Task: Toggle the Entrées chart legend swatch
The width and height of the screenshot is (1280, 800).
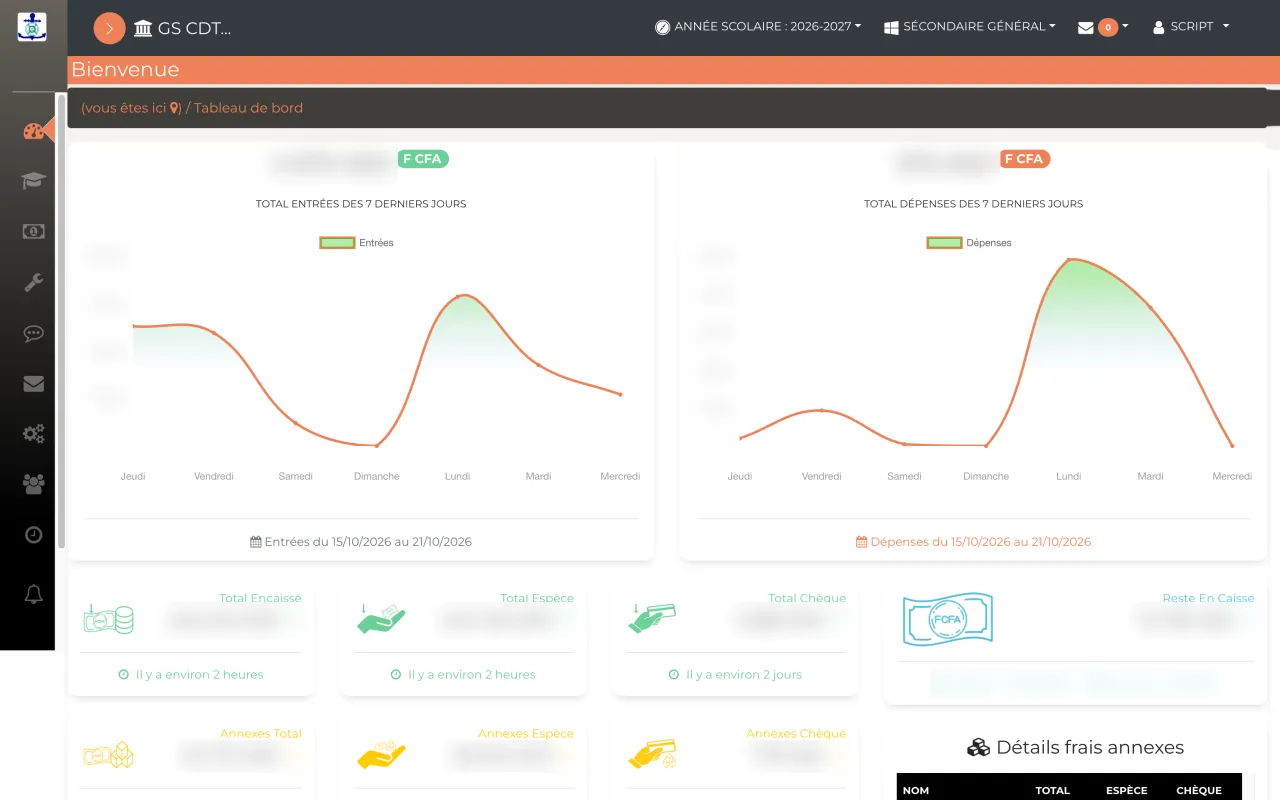Action: pos(337,242)
